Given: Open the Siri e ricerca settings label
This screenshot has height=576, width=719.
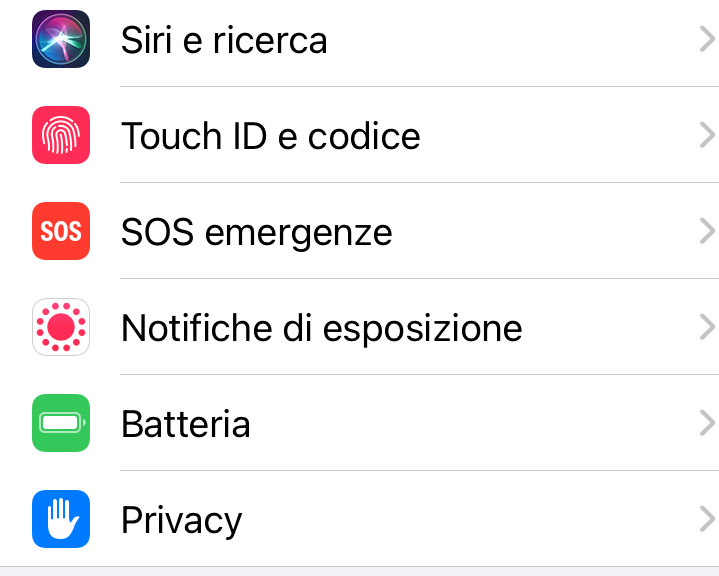Looking at the screenshot, I should tap(224, 40).
